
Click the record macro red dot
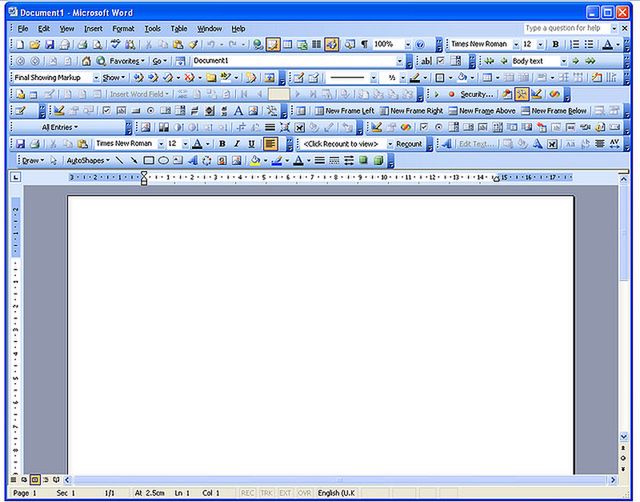pyautogui.click(x=451, y=95)
